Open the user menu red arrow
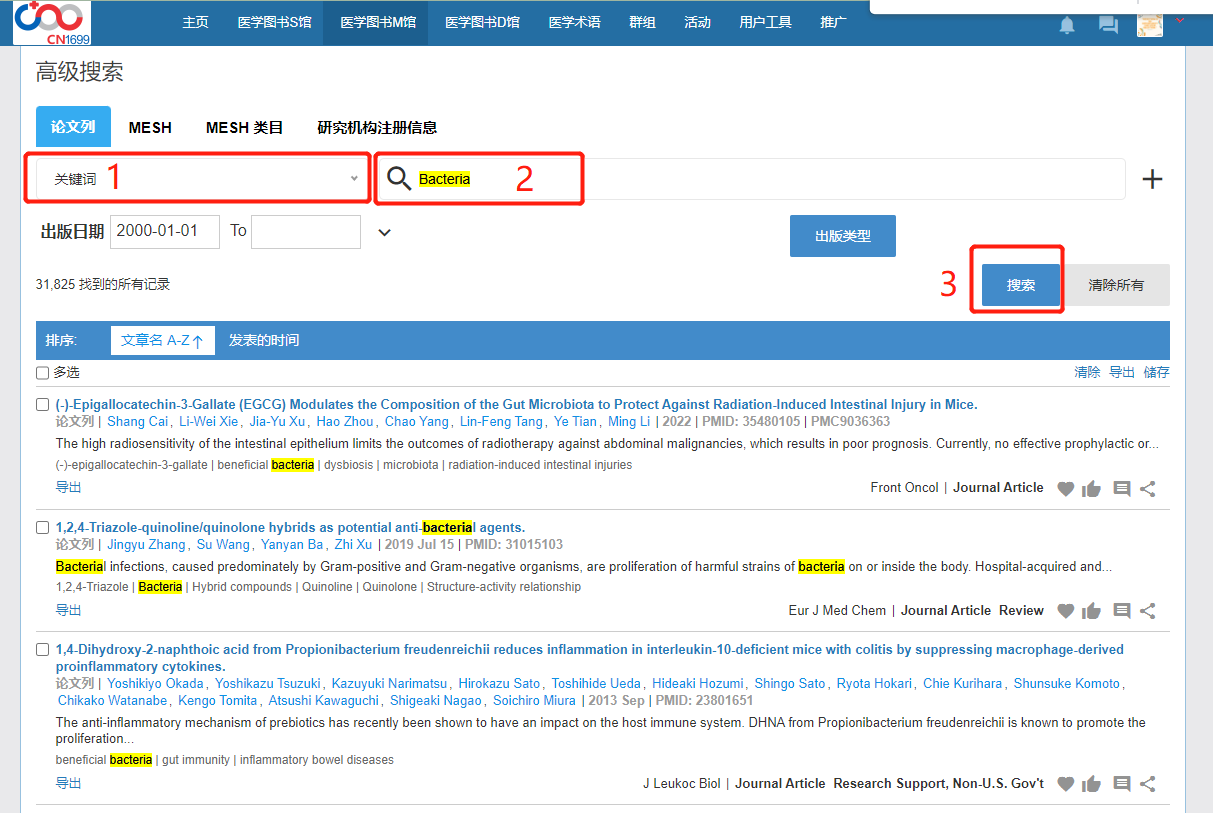The width and height of the screenshot is (1213, 813). tap(1180, 20)
